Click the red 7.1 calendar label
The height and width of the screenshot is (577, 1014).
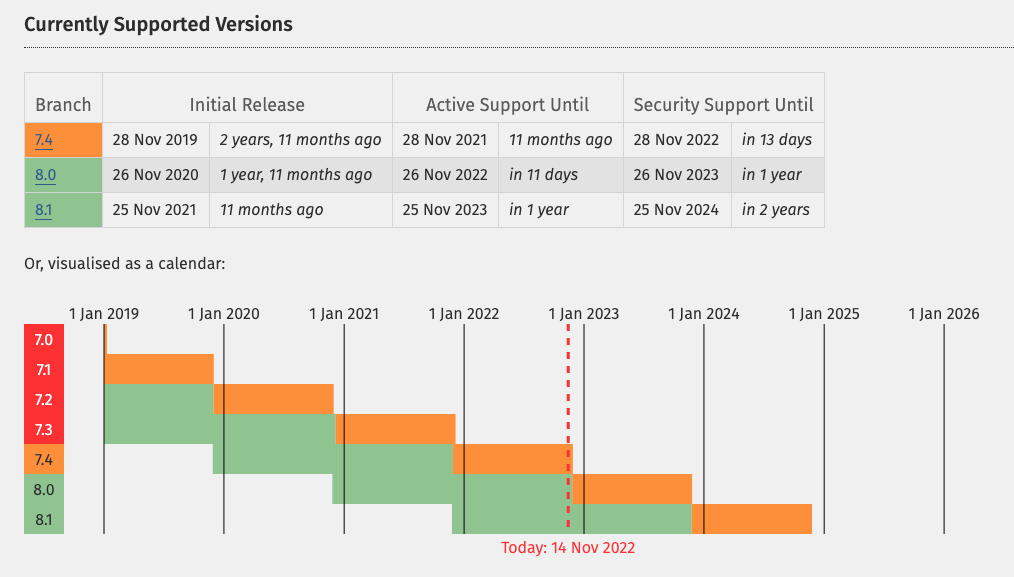tap(44, 369)
